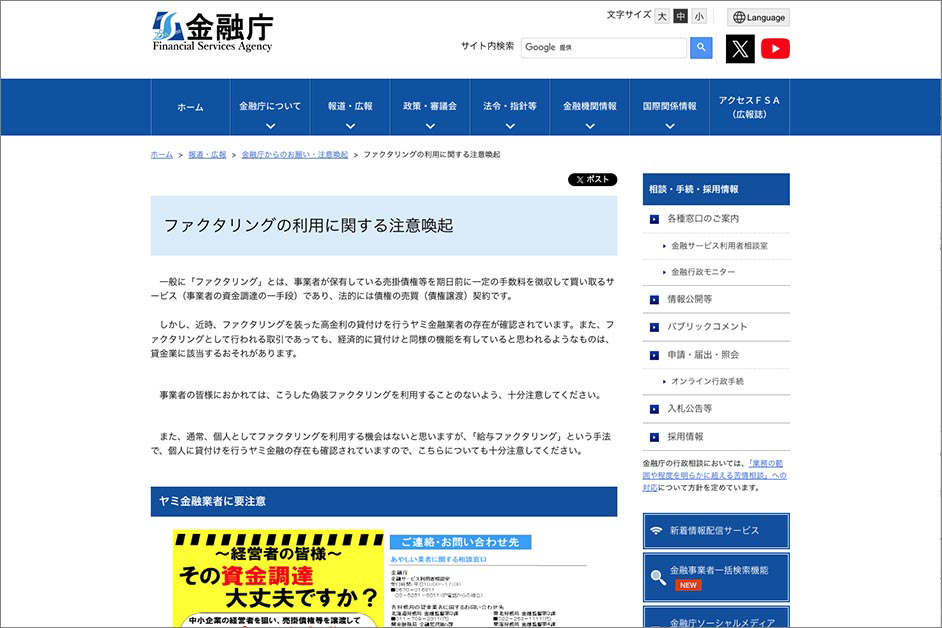Viewport: 942px width, 628px height.
Task: Set text size to 小
Action: (x=698, y=16)
